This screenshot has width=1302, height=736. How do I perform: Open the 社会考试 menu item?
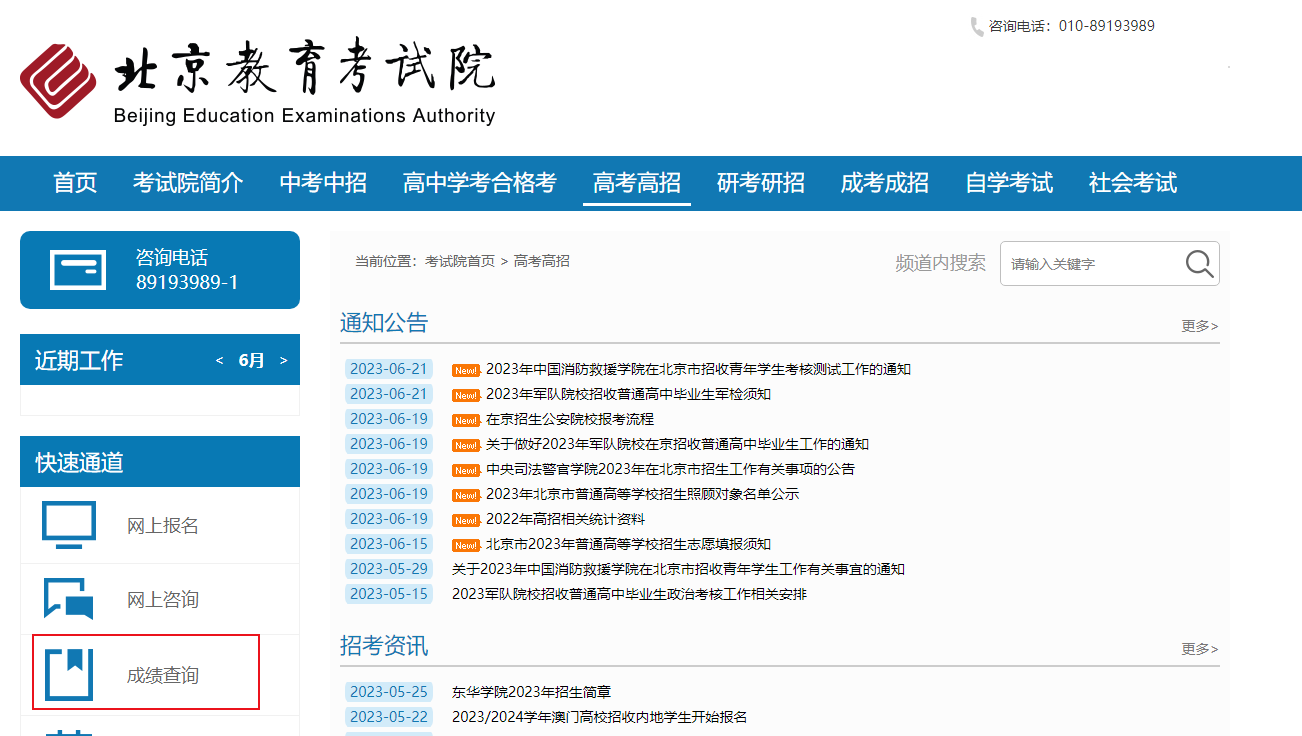pos(1131,183)
